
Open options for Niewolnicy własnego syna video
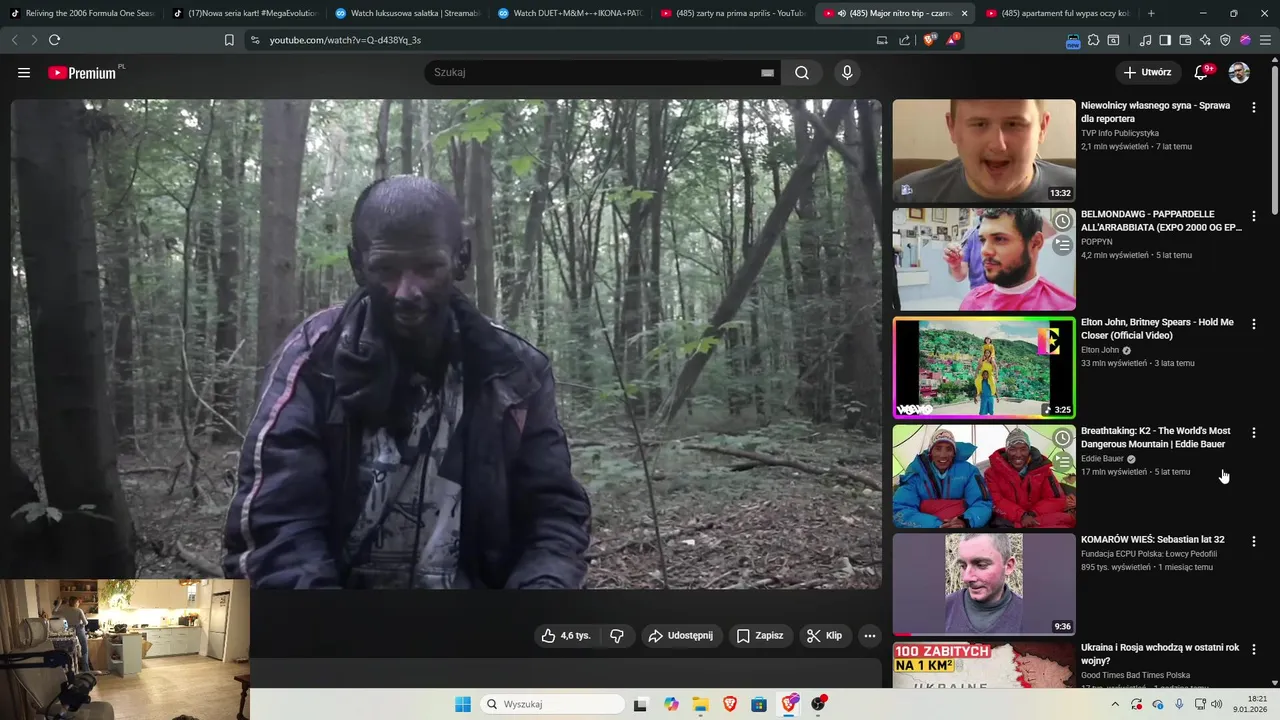[1254, 107]
